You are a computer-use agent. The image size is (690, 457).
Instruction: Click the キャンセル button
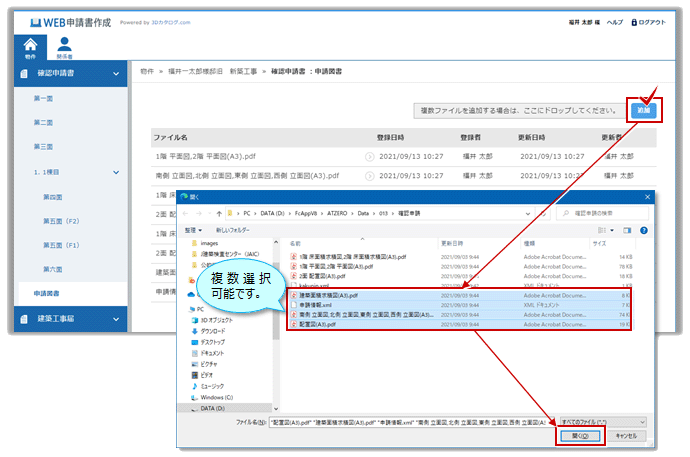(625, 437)
